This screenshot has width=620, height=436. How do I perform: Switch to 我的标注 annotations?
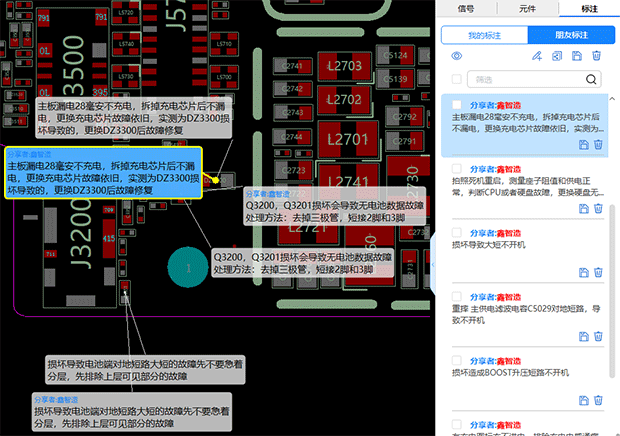[x=484, y=35]
